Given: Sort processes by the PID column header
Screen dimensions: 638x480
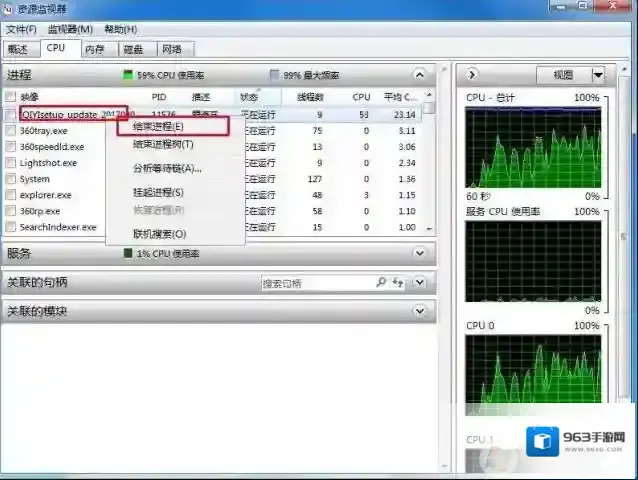Looking at the screenshot, I should point(159,97).
